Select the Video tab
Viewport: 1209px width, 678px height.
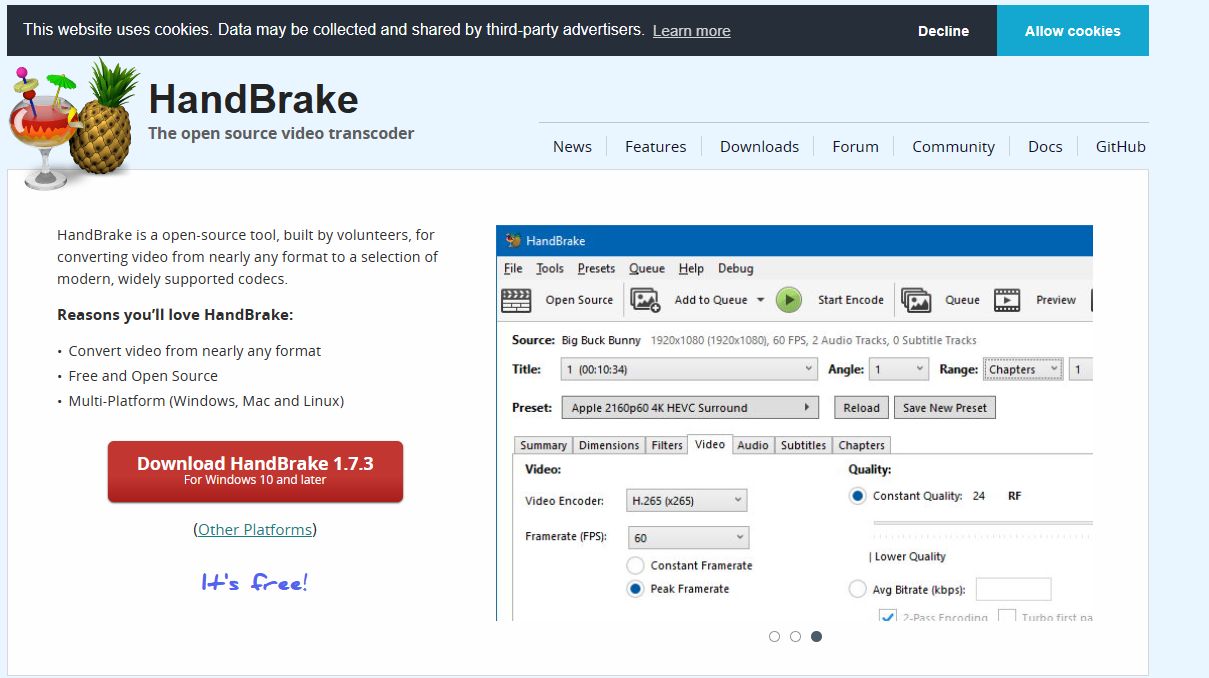[710, 445]
